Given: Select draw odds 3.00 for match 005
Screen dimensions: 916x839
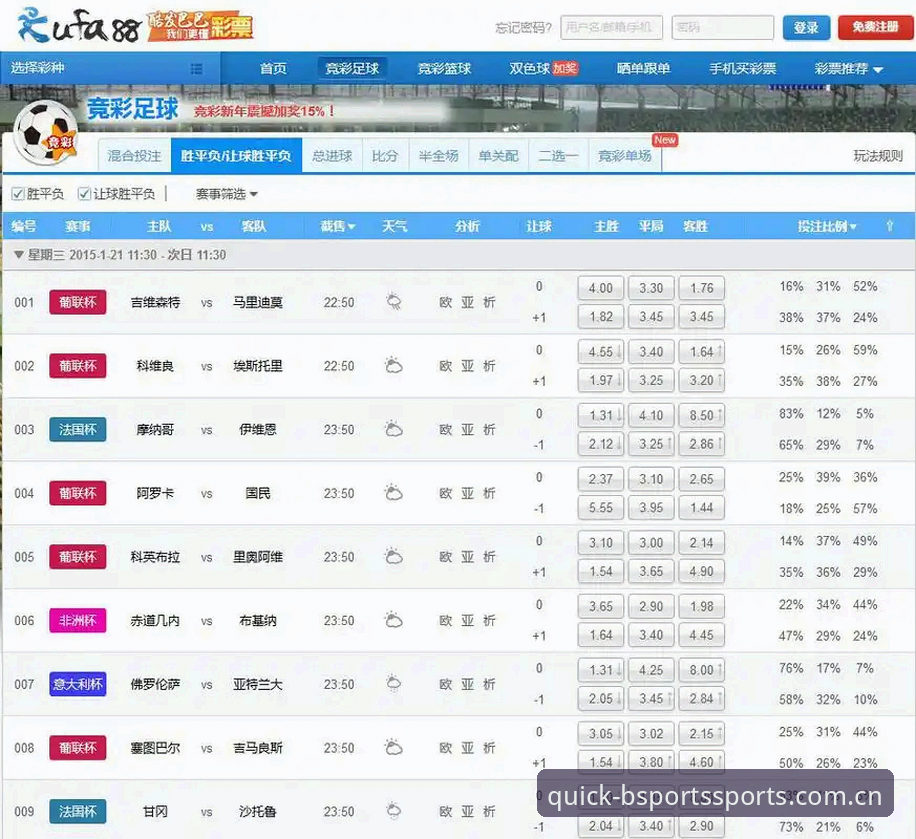Looking at the screenshot, I should coord(651,543).
